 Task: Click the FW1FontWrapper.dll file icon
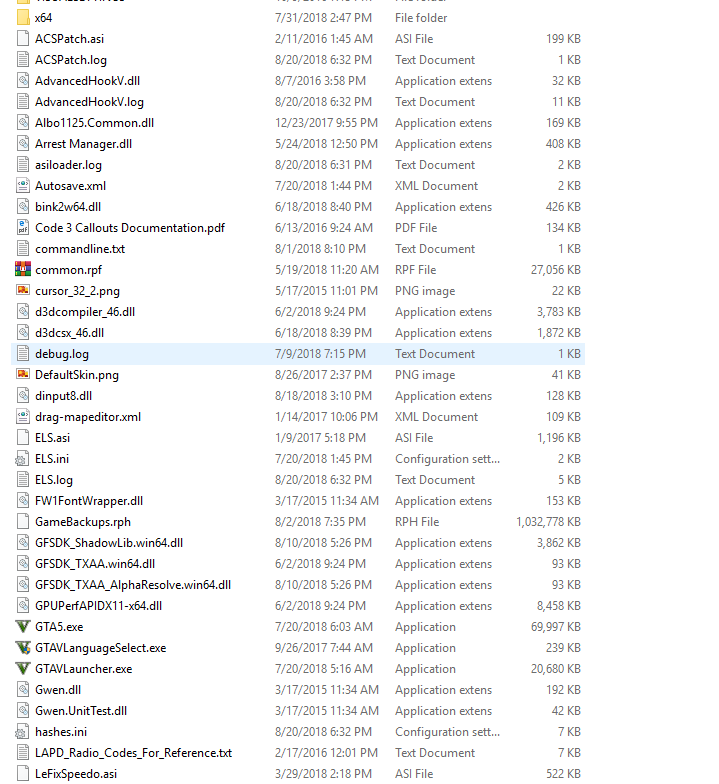pos(23,501)
